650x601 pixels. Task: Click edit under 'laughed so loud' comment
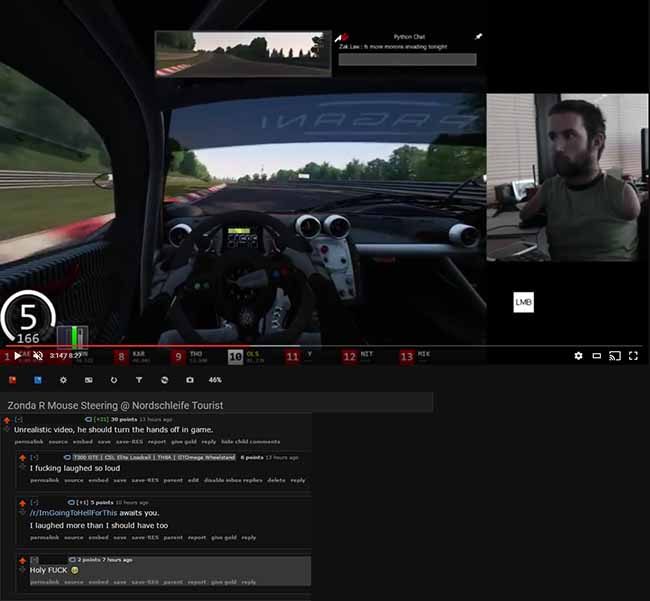193,480
